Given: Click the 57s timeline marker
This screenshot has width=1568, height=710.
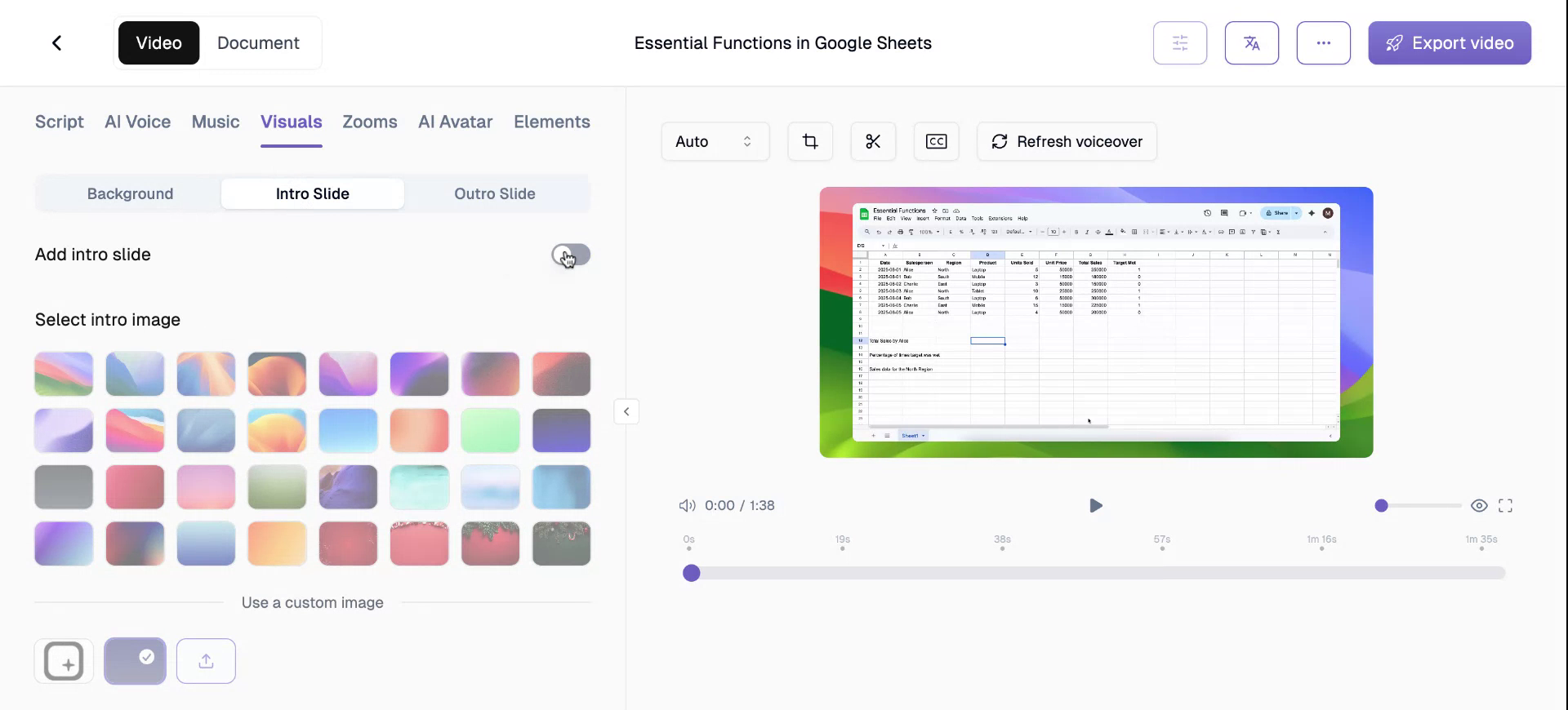Looking at the screenshot, I should [1162, 542].
